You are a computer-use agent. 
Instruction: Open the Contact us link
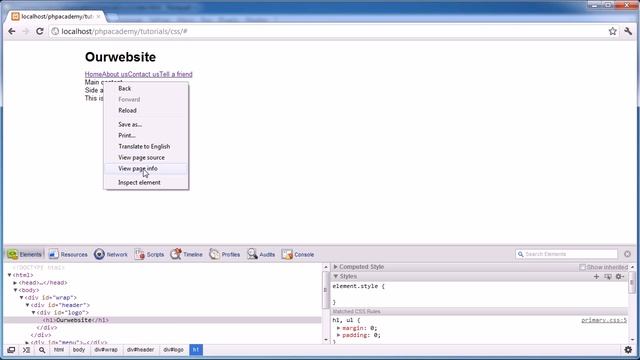pos(143,74)
